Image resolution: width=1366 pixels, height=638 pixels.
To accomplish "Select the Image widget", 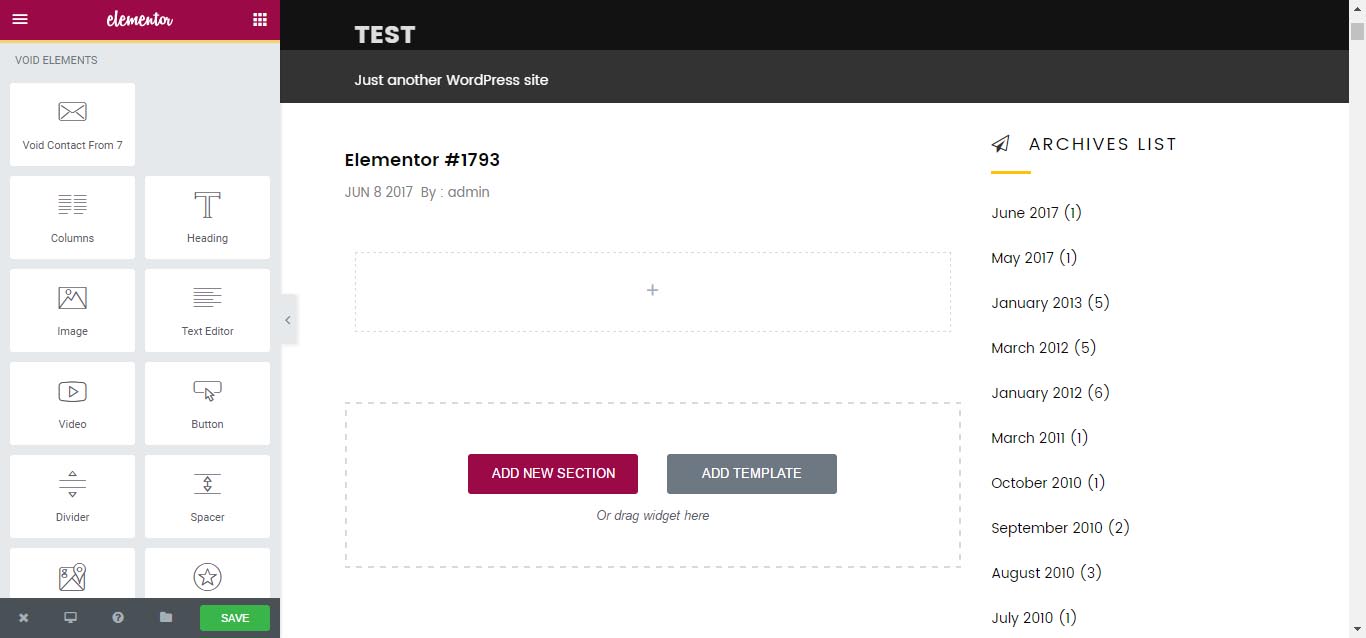I will coord(72,310).
